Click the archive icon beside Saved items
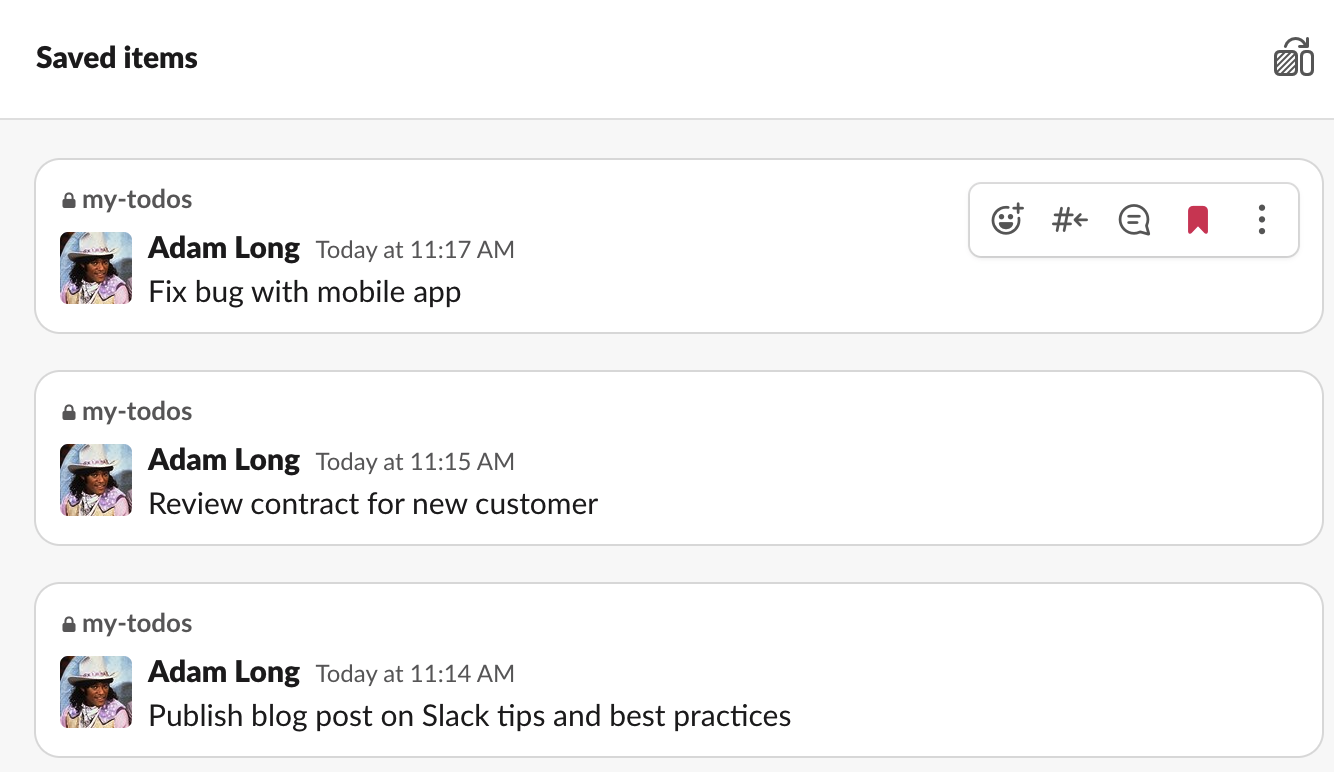Screen dimensions: 1334x772 [1294, 57]
